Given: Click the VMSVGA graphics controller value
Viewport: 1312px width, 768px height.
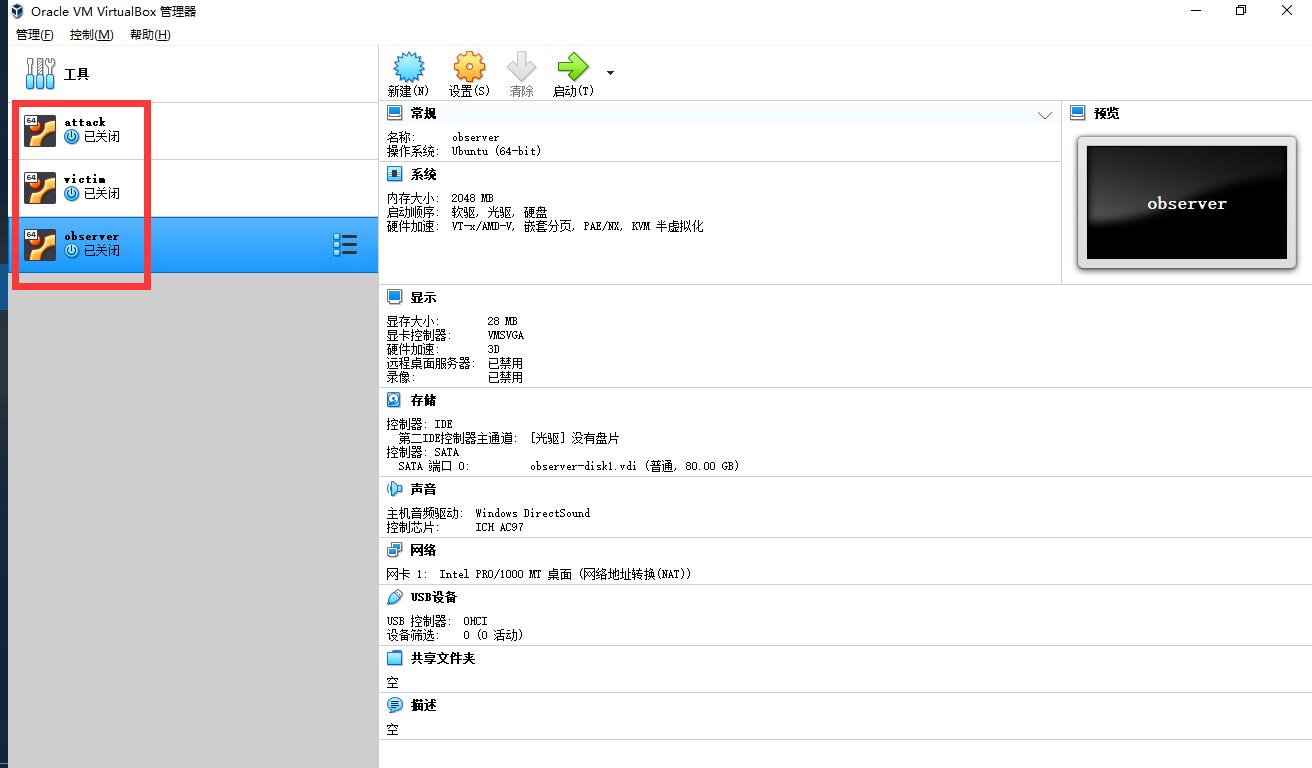Looking at the screenshot, I should point(505,336).
